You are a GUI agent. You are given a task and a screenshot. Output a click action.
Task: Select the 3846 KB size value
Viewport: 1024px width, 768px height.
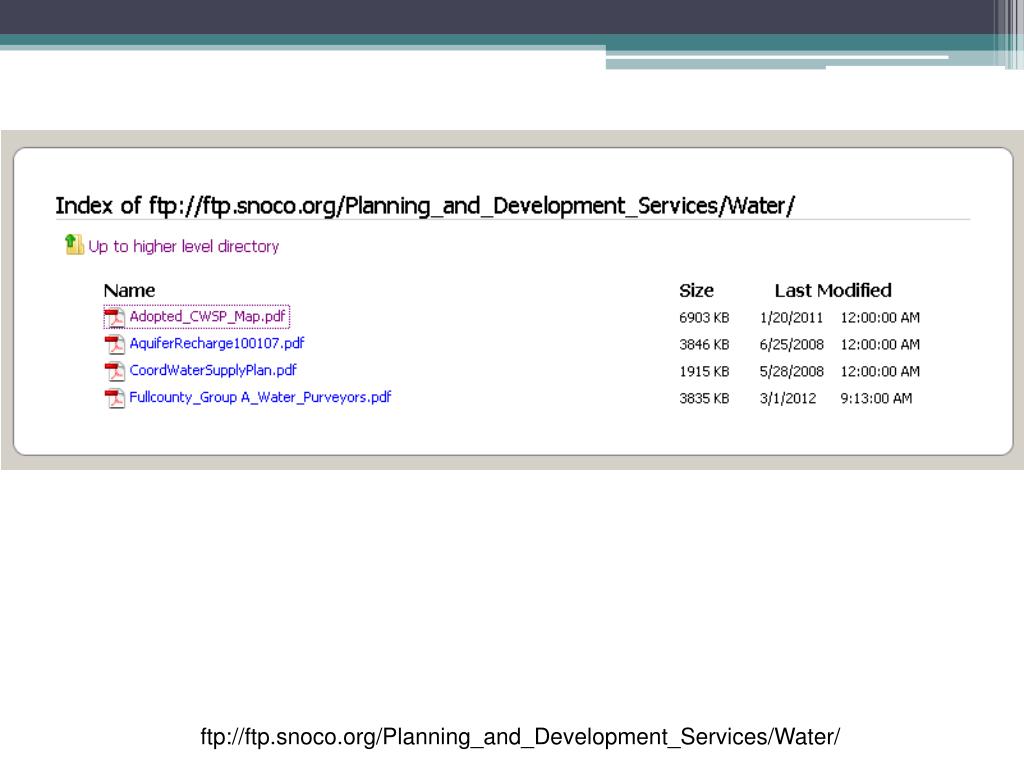click(x=704, y=345)
